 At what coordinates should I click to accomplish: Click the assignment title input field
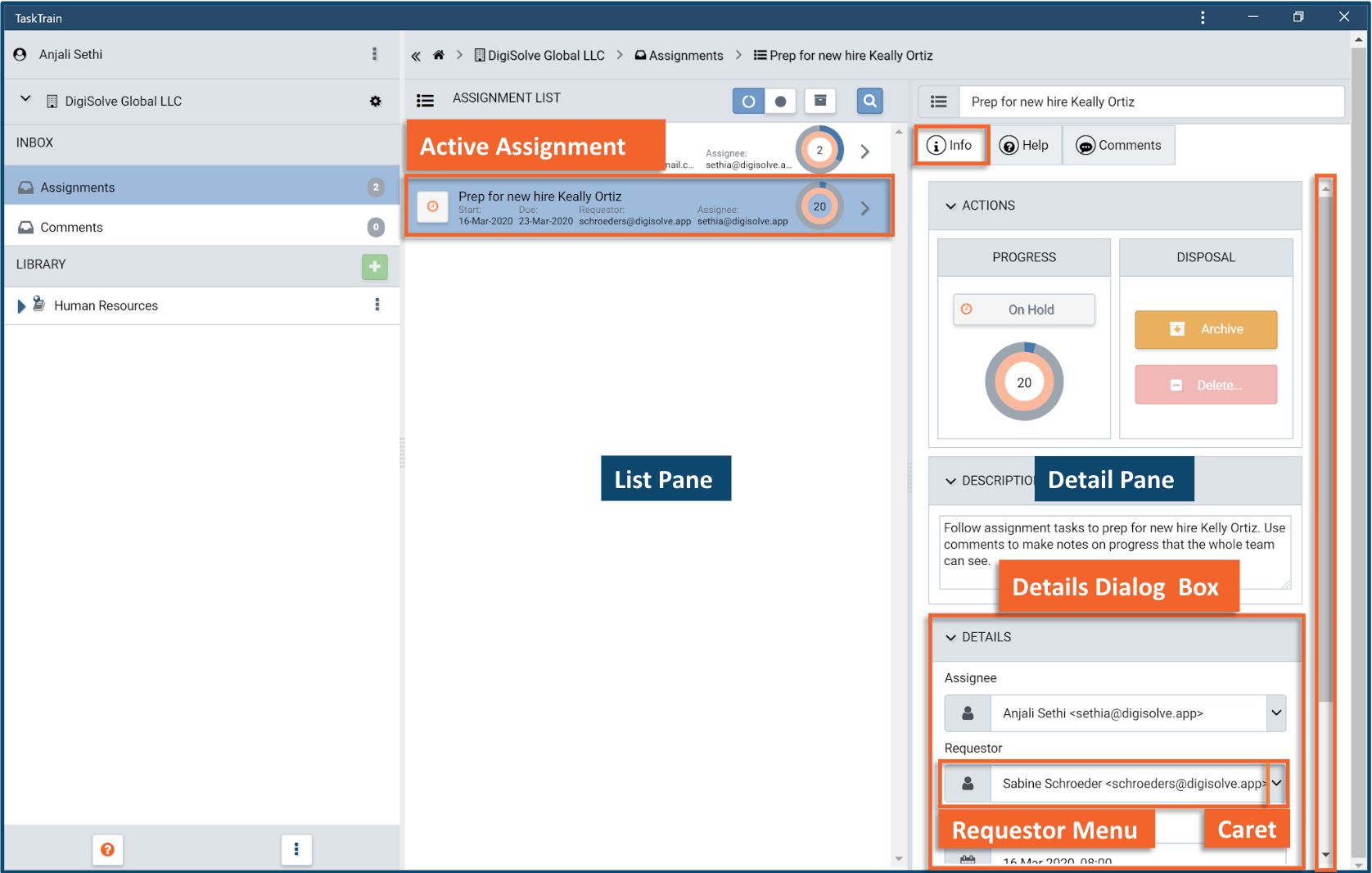pyautogui.click(x=1150, y=102)
